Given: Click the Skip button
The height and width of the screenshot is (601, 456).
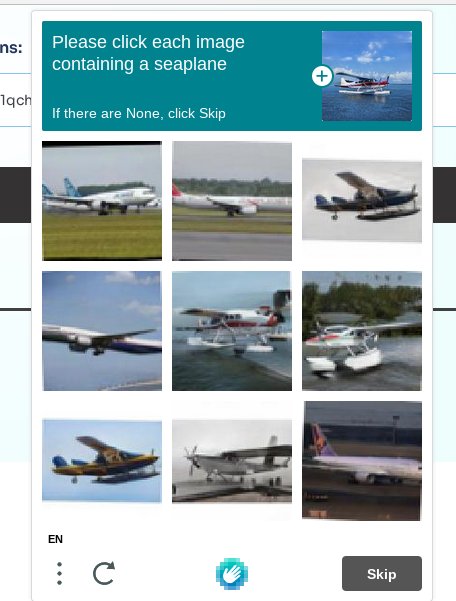Looking at the screenshot, I should (382, 574).
